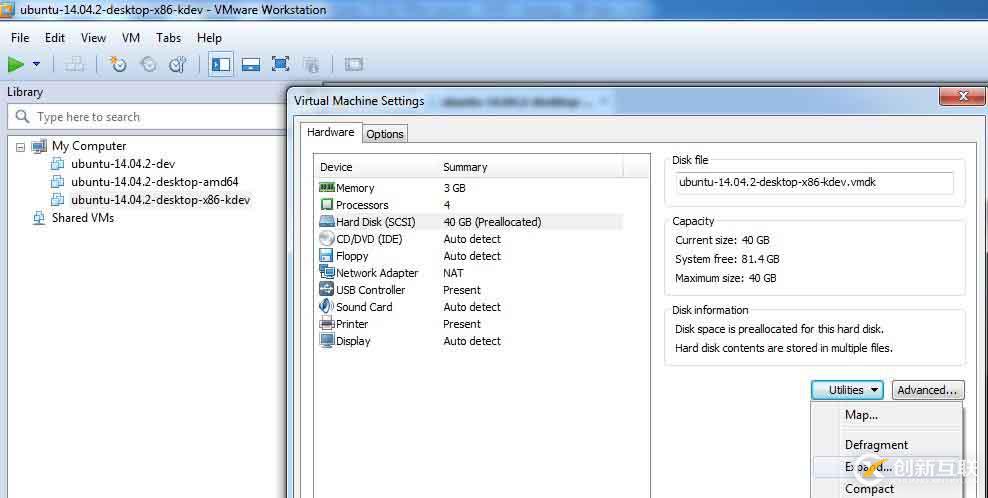This screenshot has width=988, height=498.
Task: Open the Edit menu
Action: pyautogui.click(x=55, y=38)
